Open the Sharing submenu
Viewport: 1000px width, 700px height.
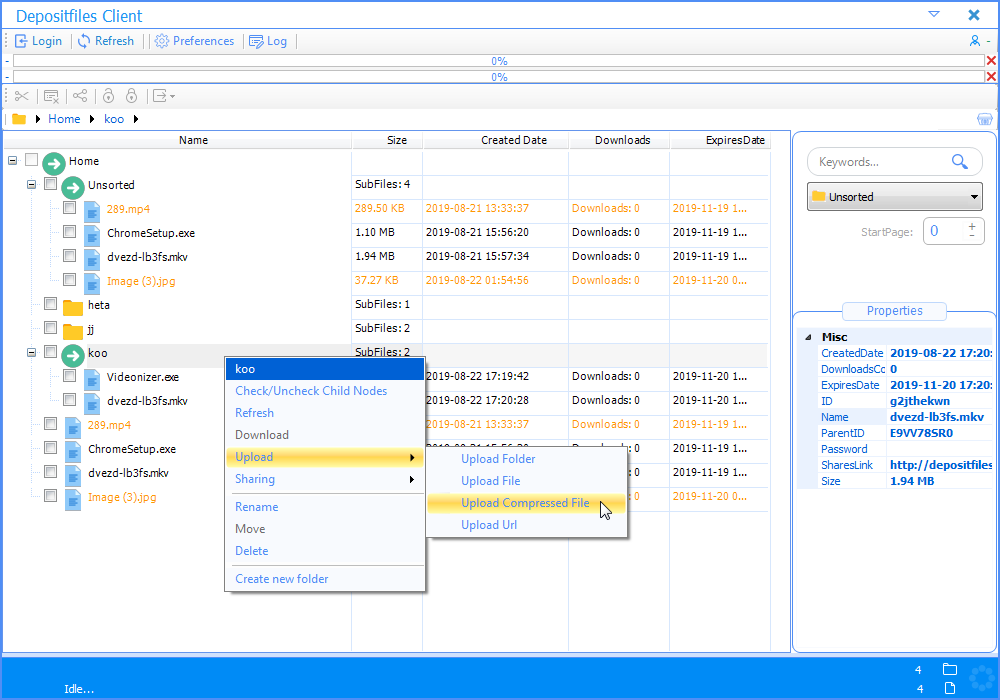(325, 479)
